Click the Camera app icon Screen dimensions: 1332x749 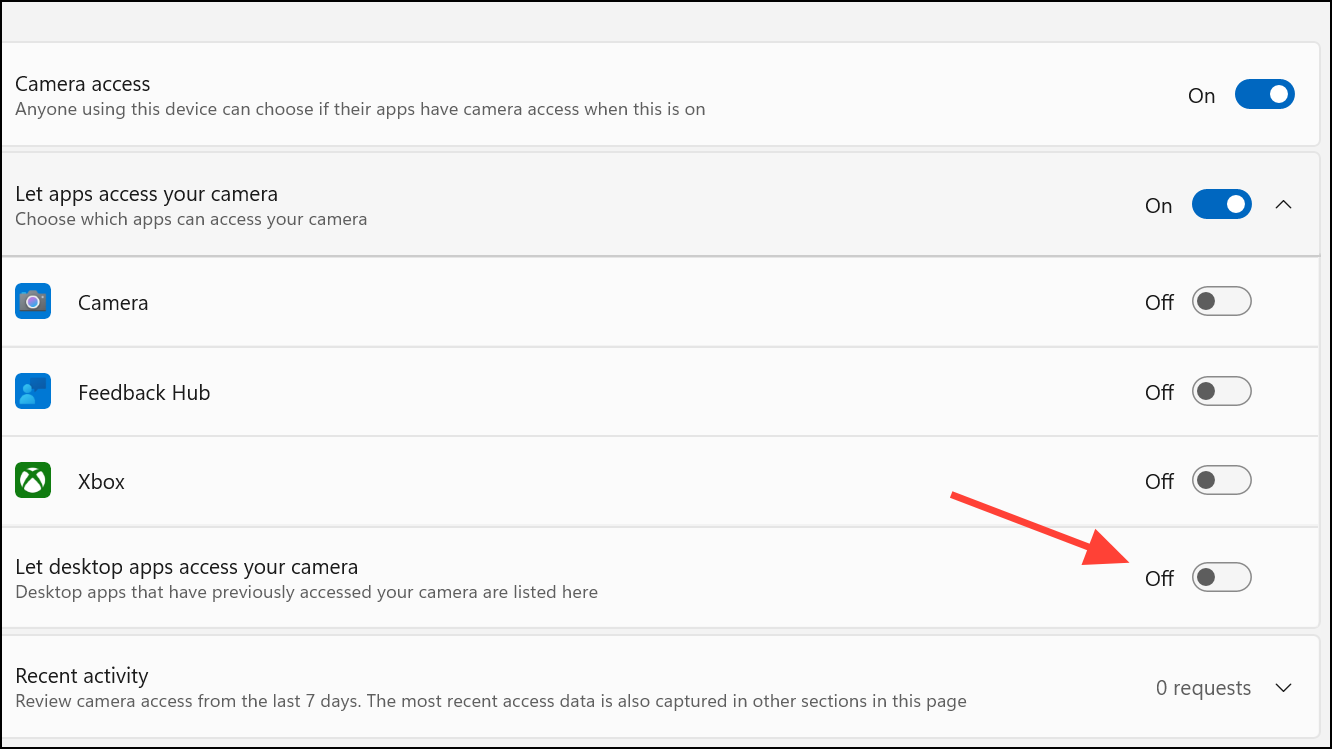coord(33,301)
